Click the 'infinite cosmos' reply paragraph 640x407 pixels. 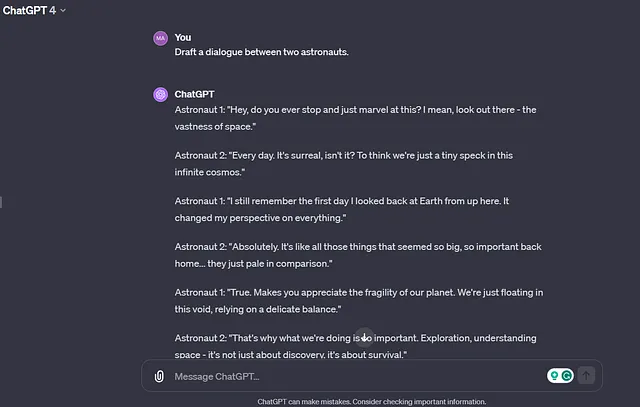point(344,164)
